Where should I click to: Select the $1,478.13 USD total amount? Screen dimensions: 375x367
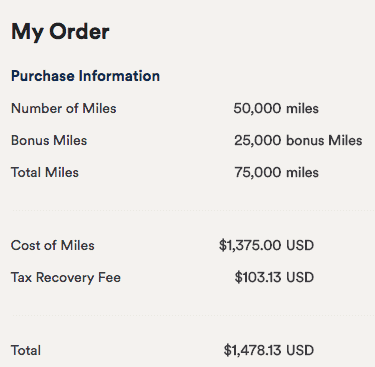click(x=269, y=350)
